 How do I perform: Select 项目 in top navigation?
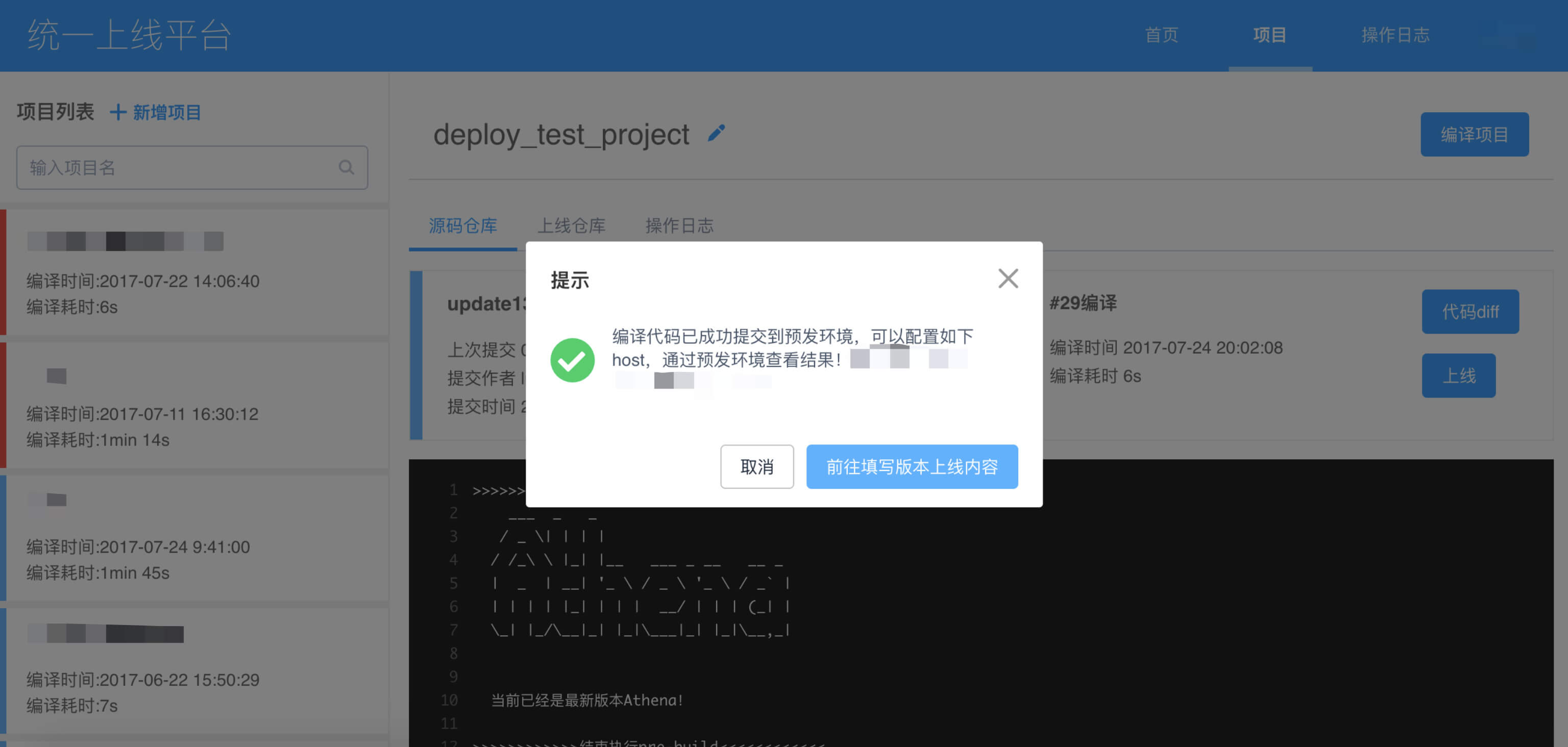(x=1269, y=35)
